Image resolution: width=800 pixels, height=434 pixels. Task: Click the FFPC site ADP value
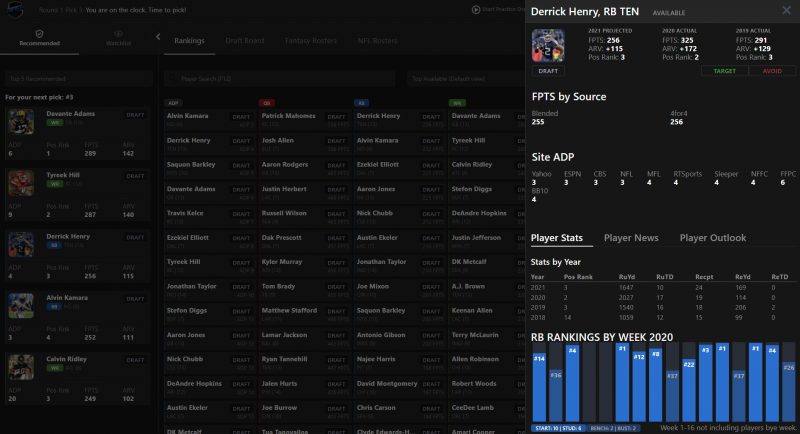pyautogui.click(x=783, y=183)
